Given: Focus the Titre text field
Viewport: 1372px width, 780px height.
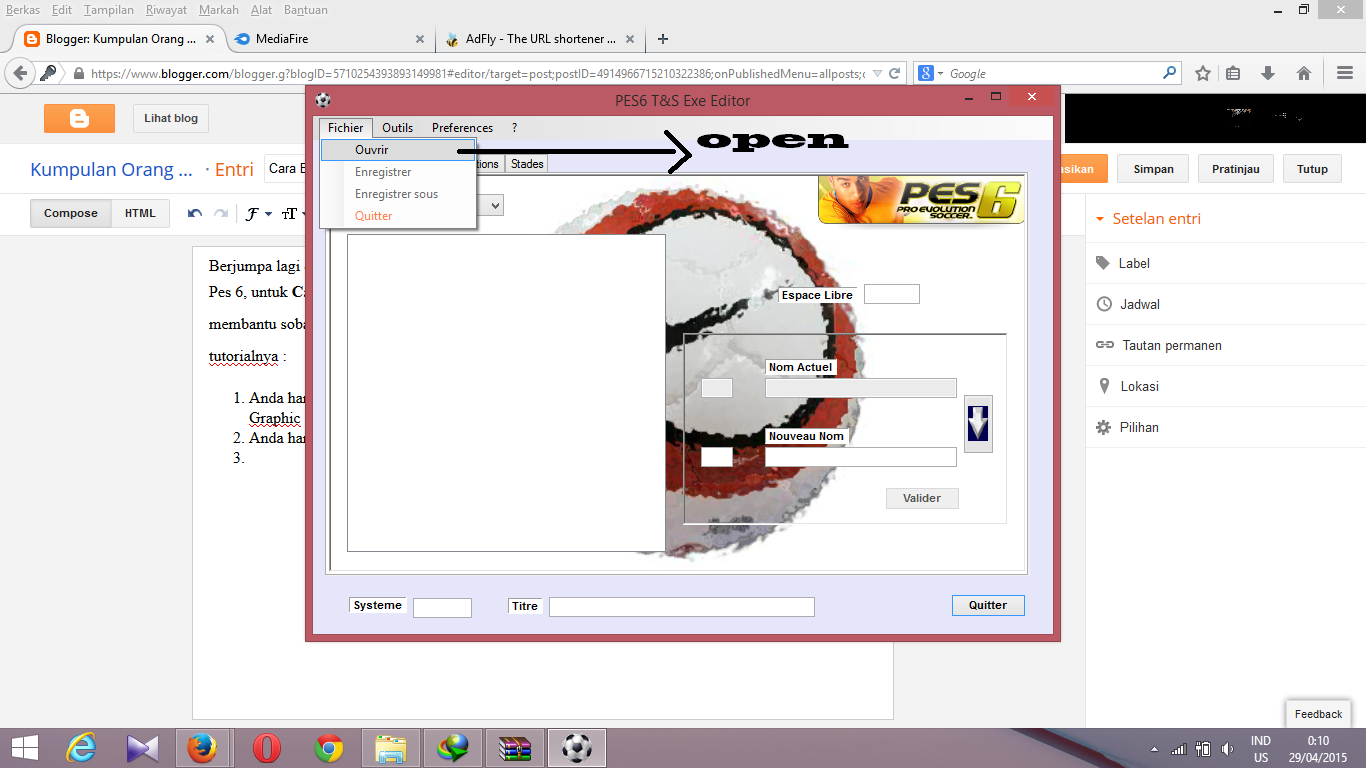Looking at the screenshot, I should point(682,607).
